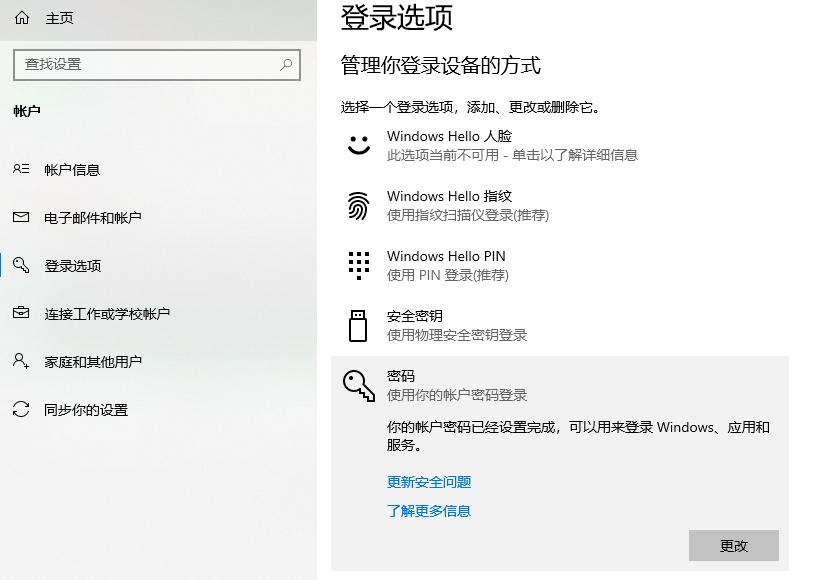Click the 更改 button
Viewport: 828px width, 580px height.
point(734,546)
